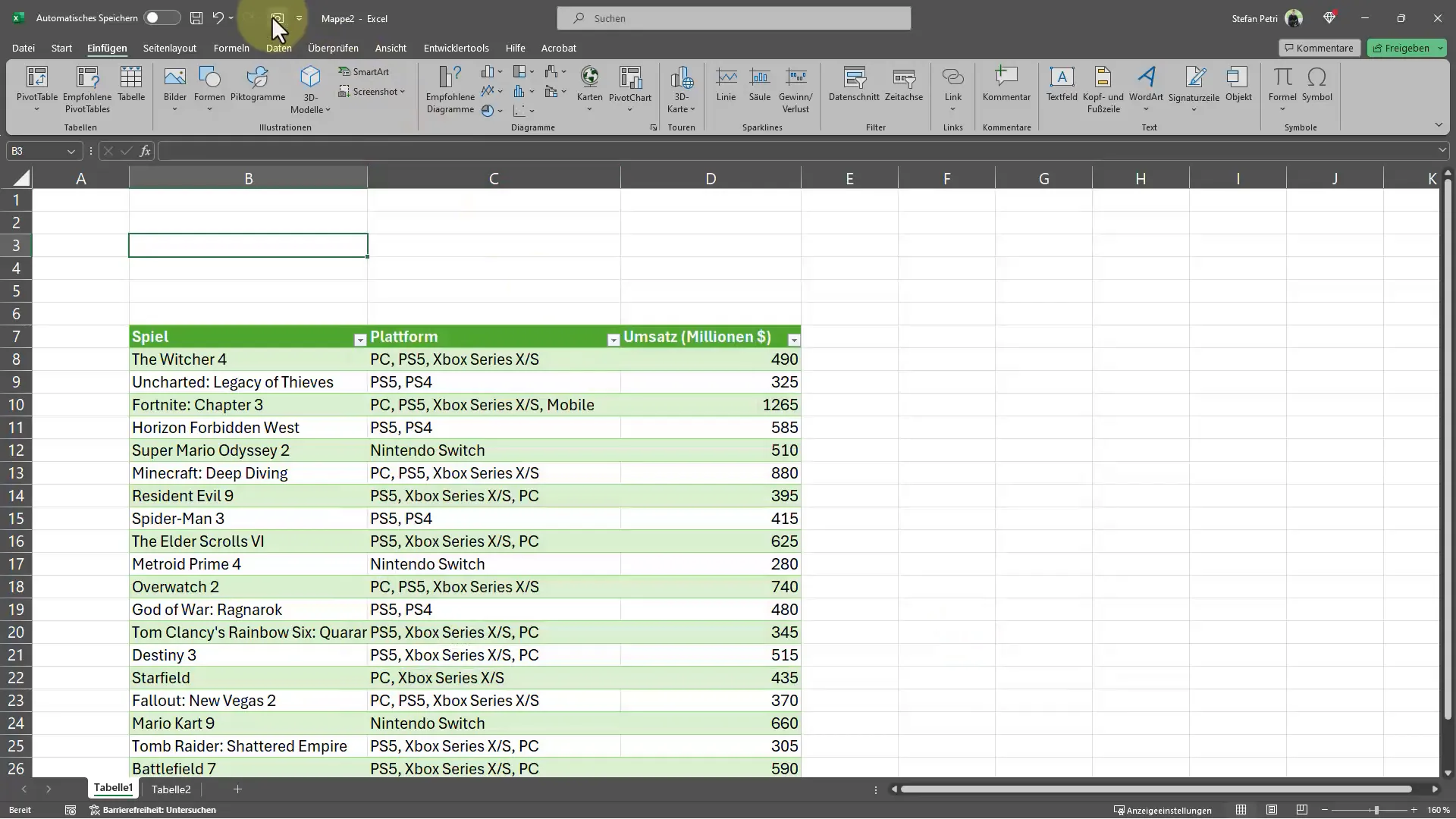Switch to the Entwicklertools tab
Image resolution: width=1456 pixels, height=819 pixels.
point(456,48)
